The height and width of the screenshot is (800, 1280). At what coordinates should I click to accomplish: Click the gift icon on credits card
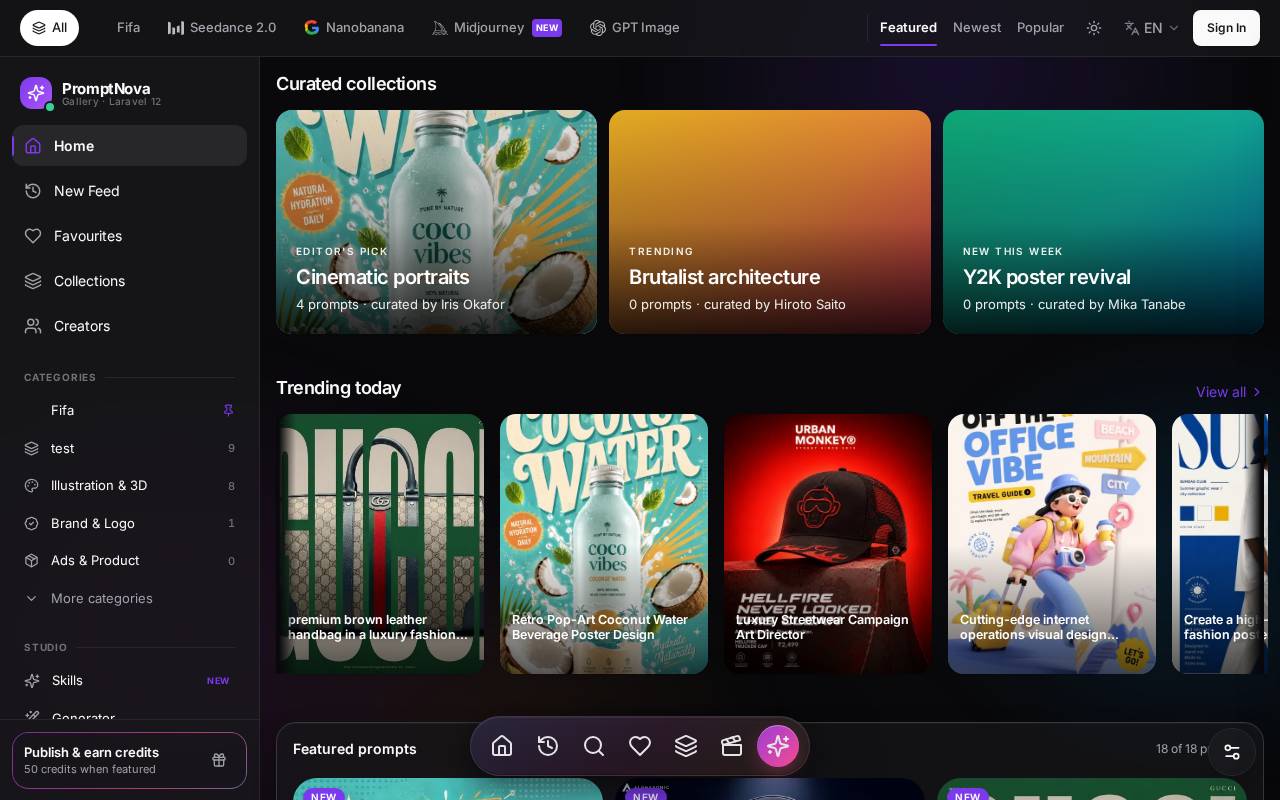(x=219, y=760)
